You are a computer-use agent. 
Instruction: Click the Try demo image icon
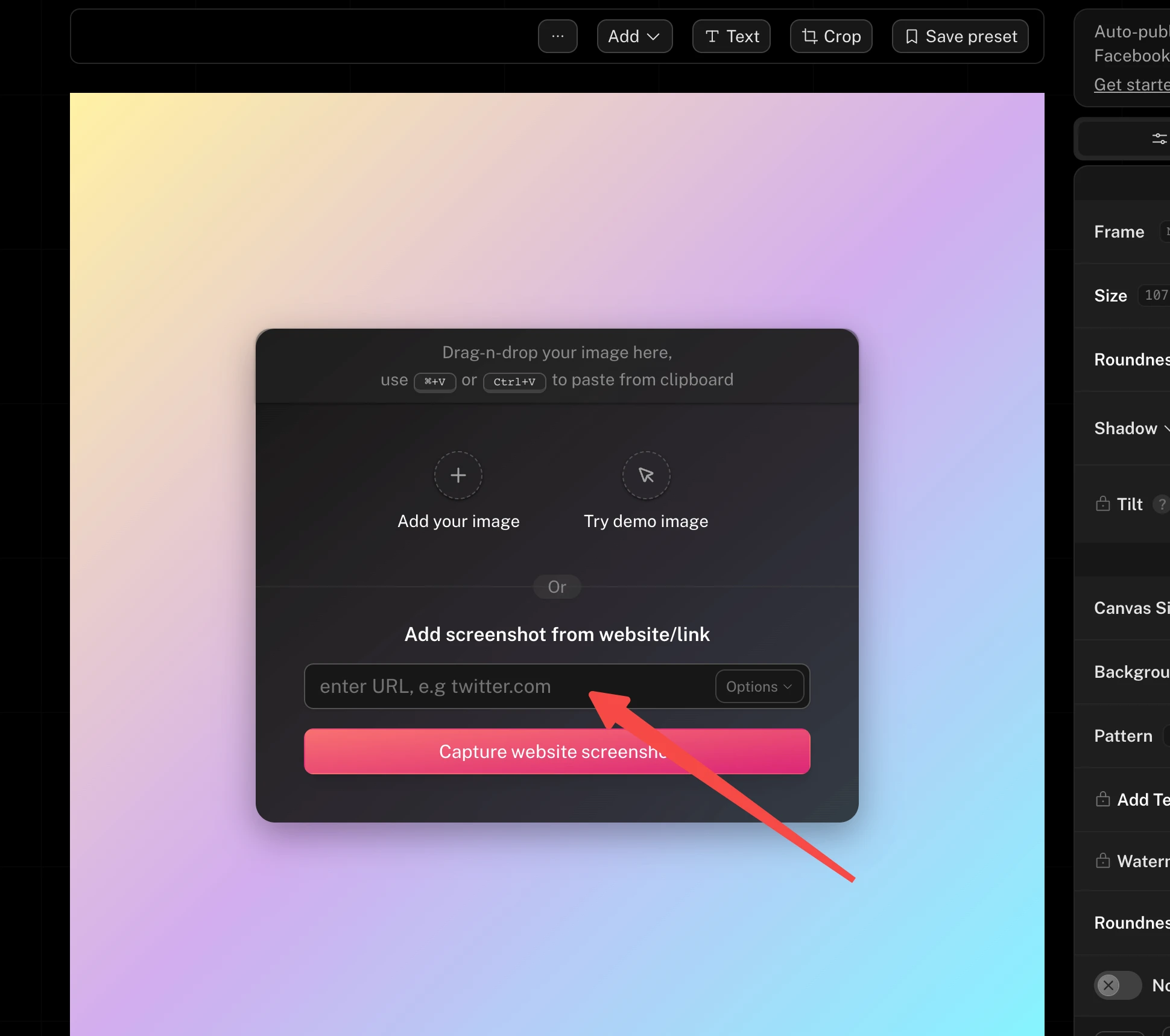pos(646,474)
